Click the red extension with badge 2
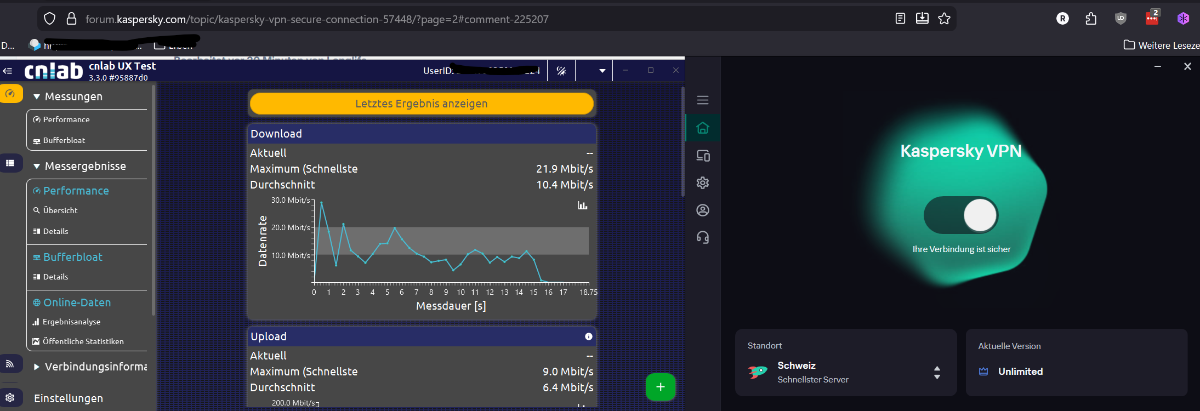 [x=1152, y=18]
